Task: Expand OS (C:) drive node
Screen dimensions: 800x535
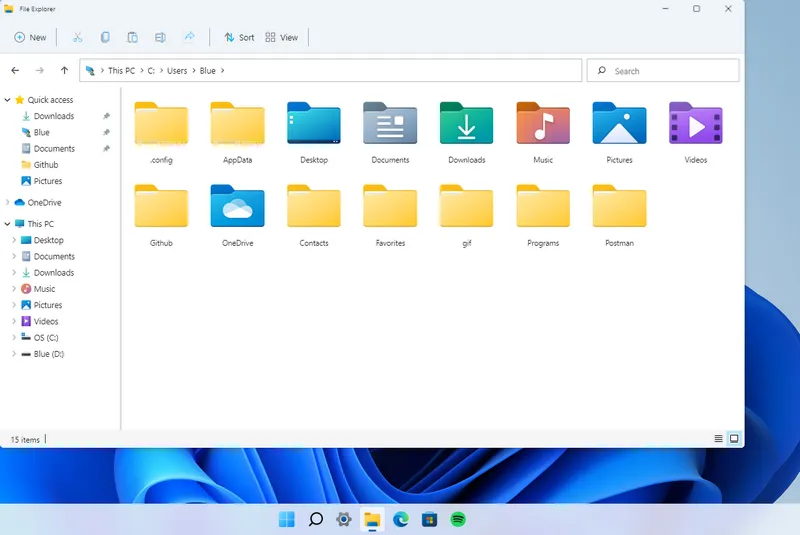Action: tap(14, 338)
